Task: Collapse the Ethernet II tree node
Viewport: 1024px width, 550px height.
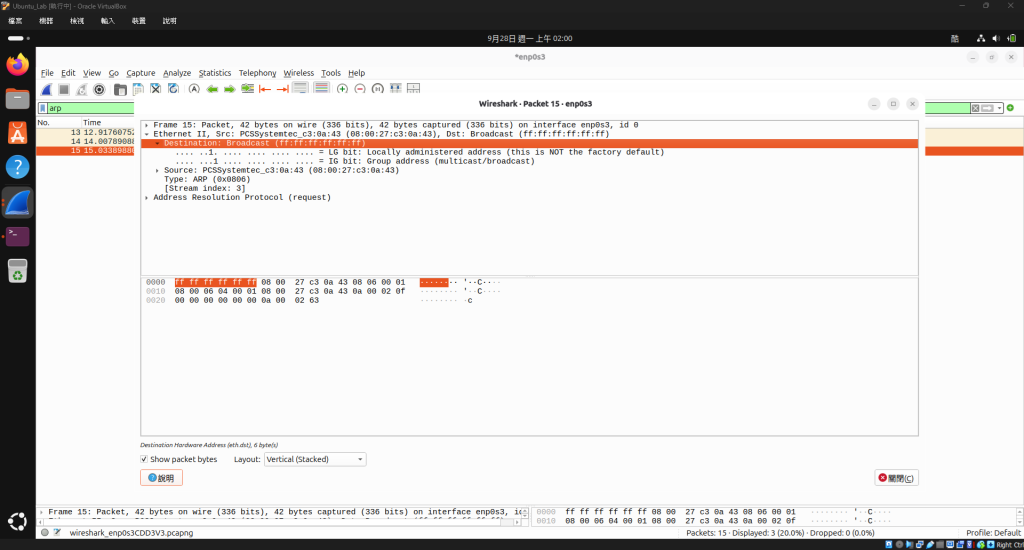Action: pyautogui.click(x=147, y=134)
